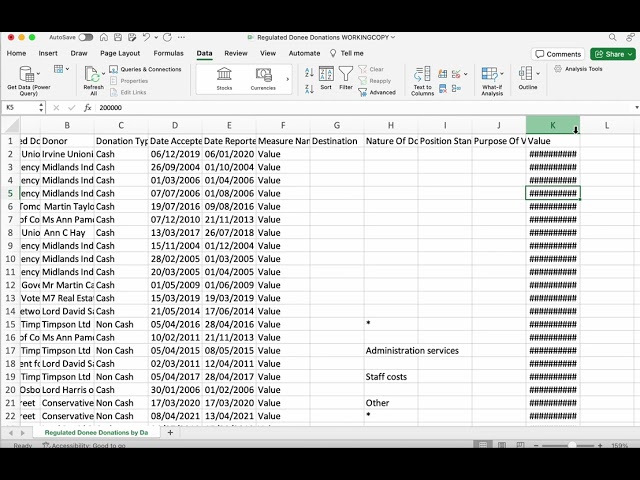The width and height of the screenshot is (640, 480).
Task: Redo the last action
Action: coord(167,37)
